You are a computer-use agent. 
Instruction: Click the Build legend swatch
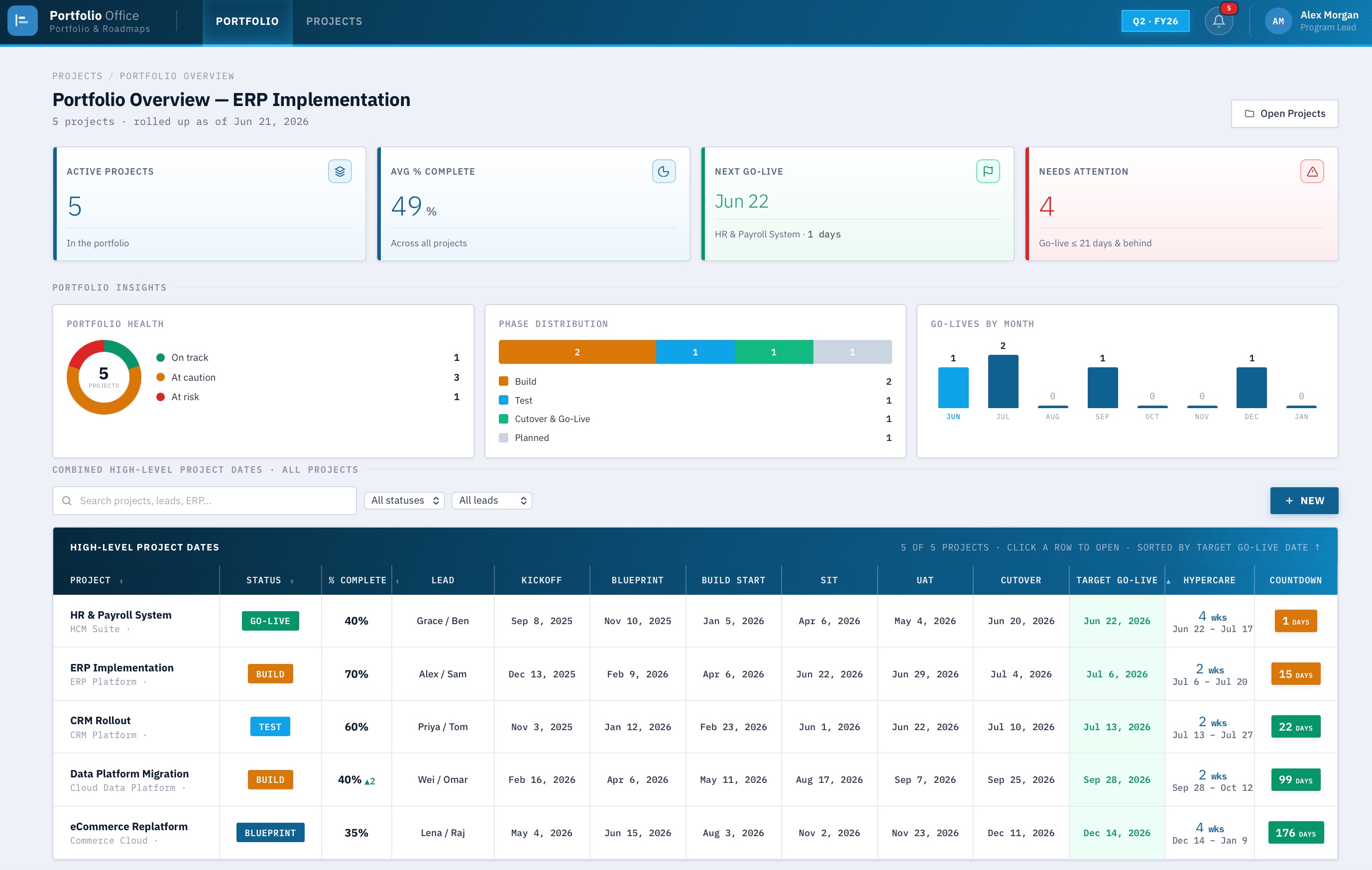[504, 381]
